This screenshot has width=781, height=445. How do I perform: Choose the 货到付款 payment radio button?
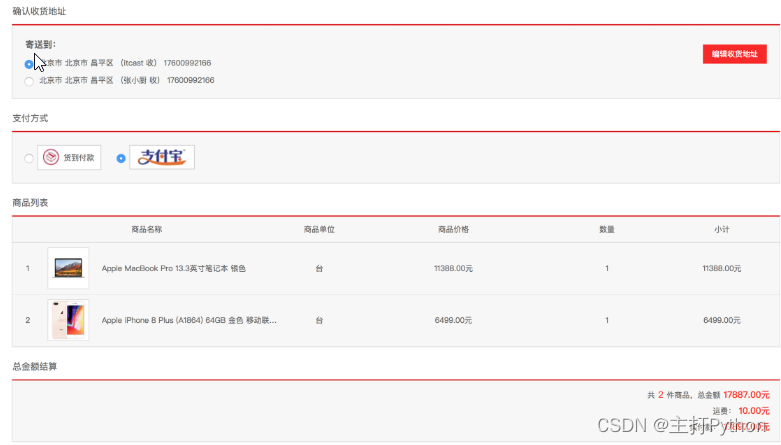(29, 158)
